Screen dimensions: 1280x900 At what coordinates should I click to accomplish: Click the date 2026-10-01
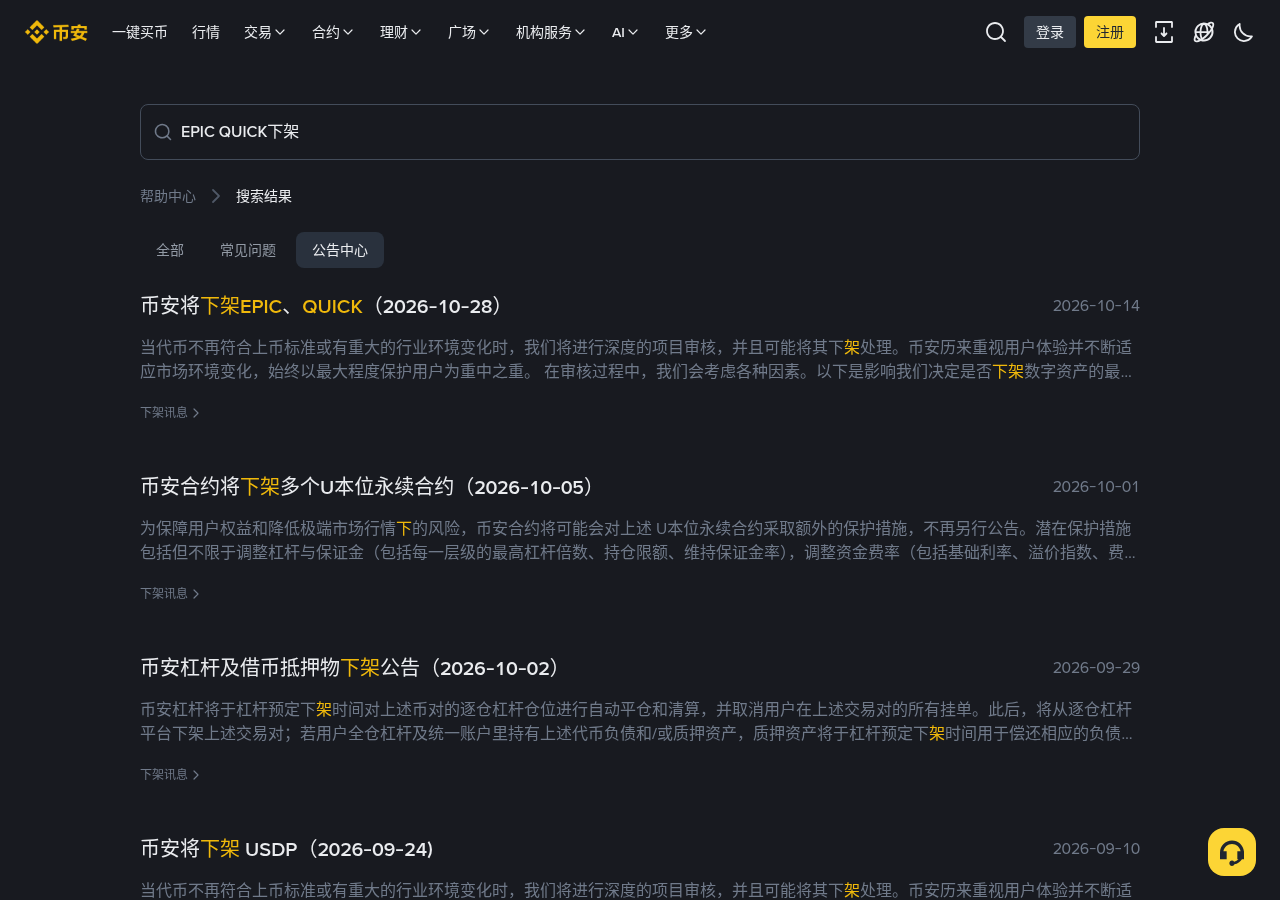(x=1096, y=487)
